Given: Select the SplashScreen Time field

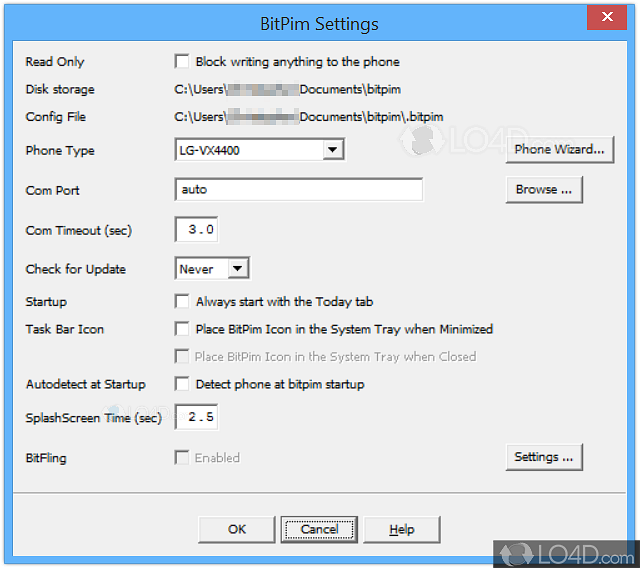Looking at the screenshot, I should (x=196, y=417).
